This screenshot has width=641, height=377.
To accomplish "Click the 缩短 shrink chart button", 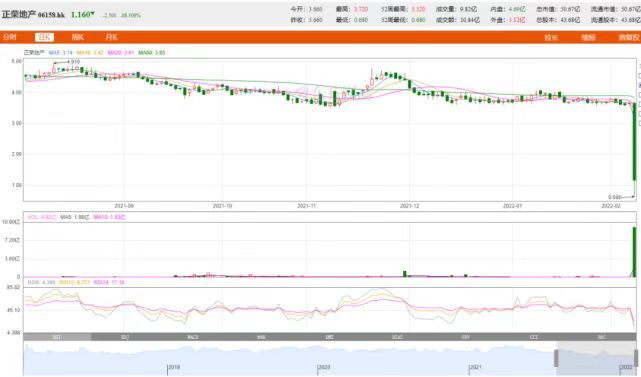I will (589, 38).
